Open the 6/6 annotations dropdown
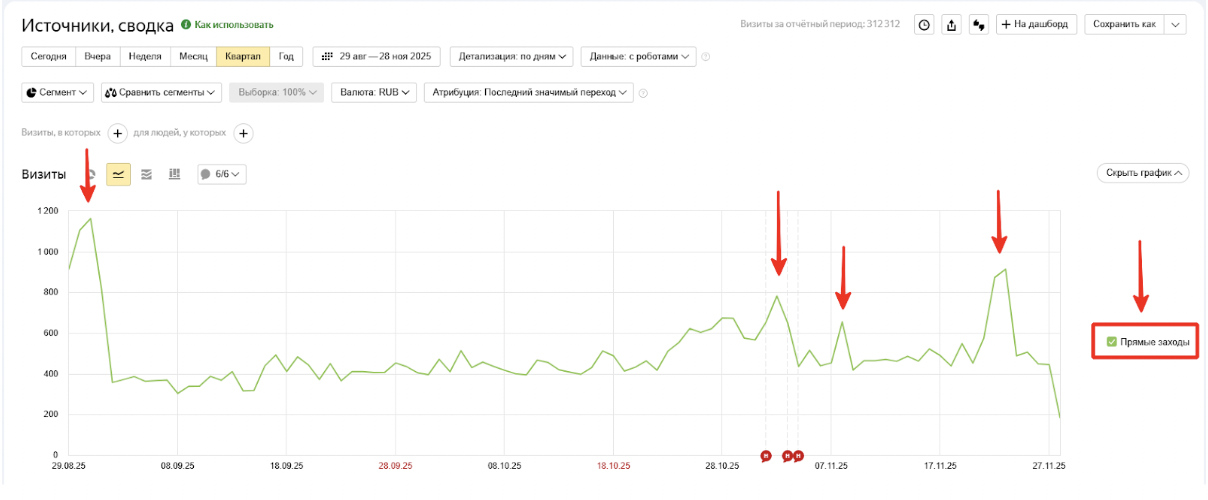This screenshot has width=1208, height=500. coord(222,174)
